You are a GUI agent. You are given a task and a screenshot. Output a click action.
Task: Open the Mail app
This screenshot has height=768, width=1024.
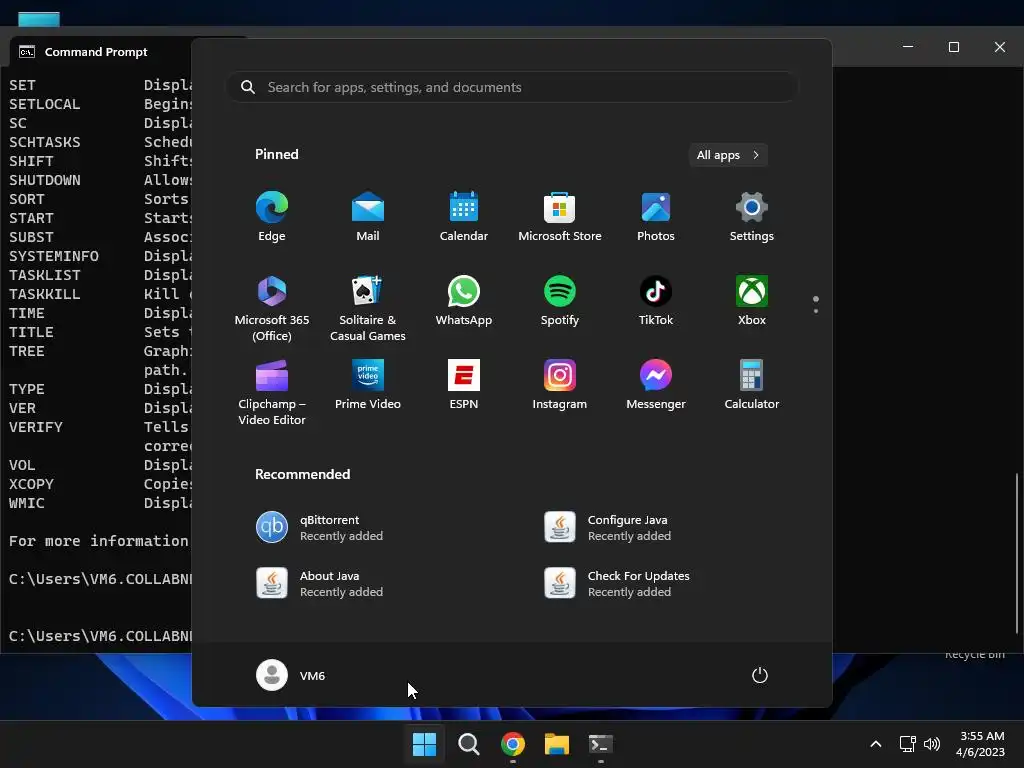(368, 217)
